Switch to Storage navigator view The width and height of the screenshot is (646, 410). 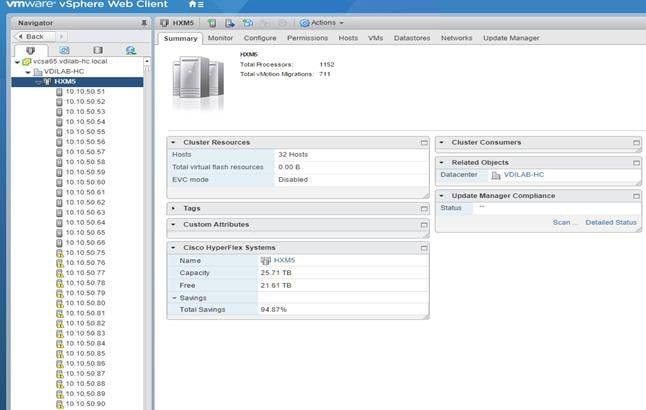[98, 50]
